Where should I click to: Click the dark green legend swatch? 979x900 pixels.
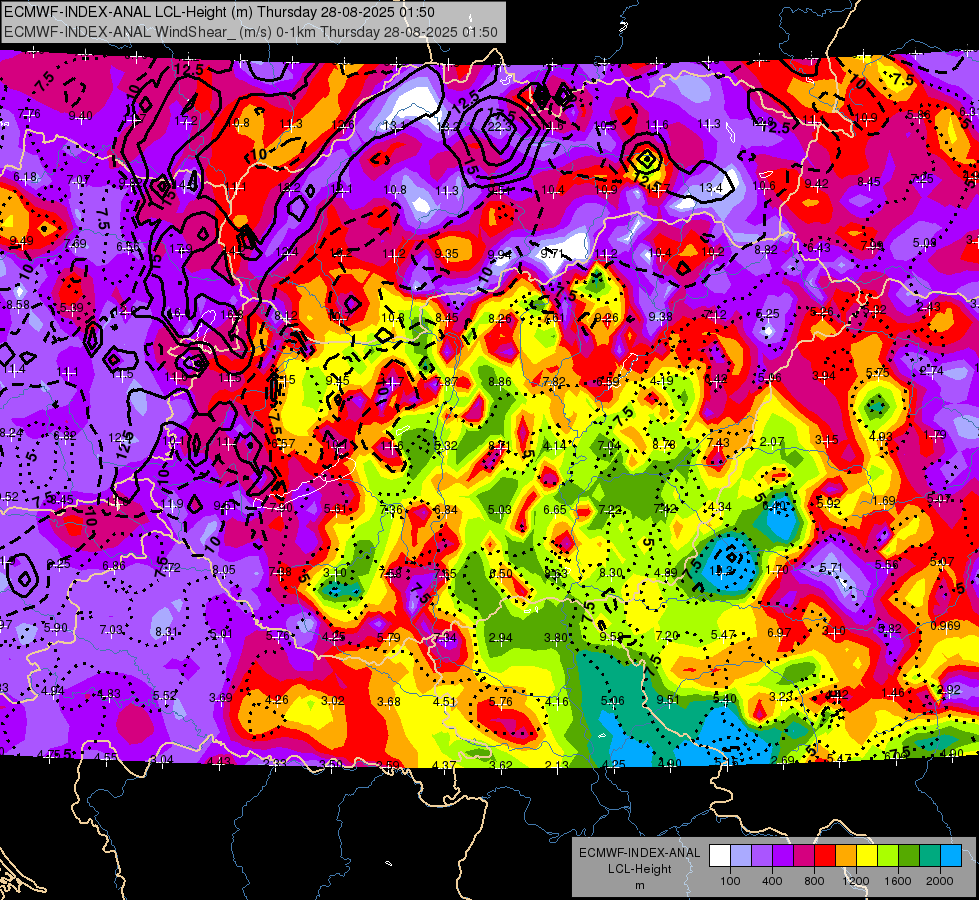908,856
